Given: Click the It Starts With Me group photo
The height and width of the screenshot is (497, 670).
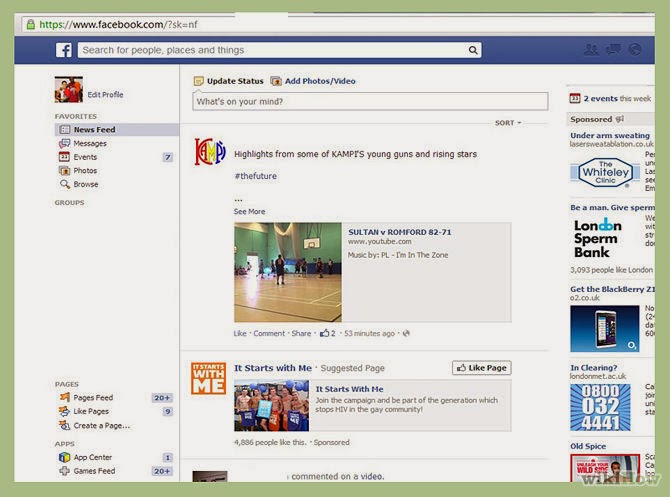Looking at the screenshot, I should [x=271, y=405].
